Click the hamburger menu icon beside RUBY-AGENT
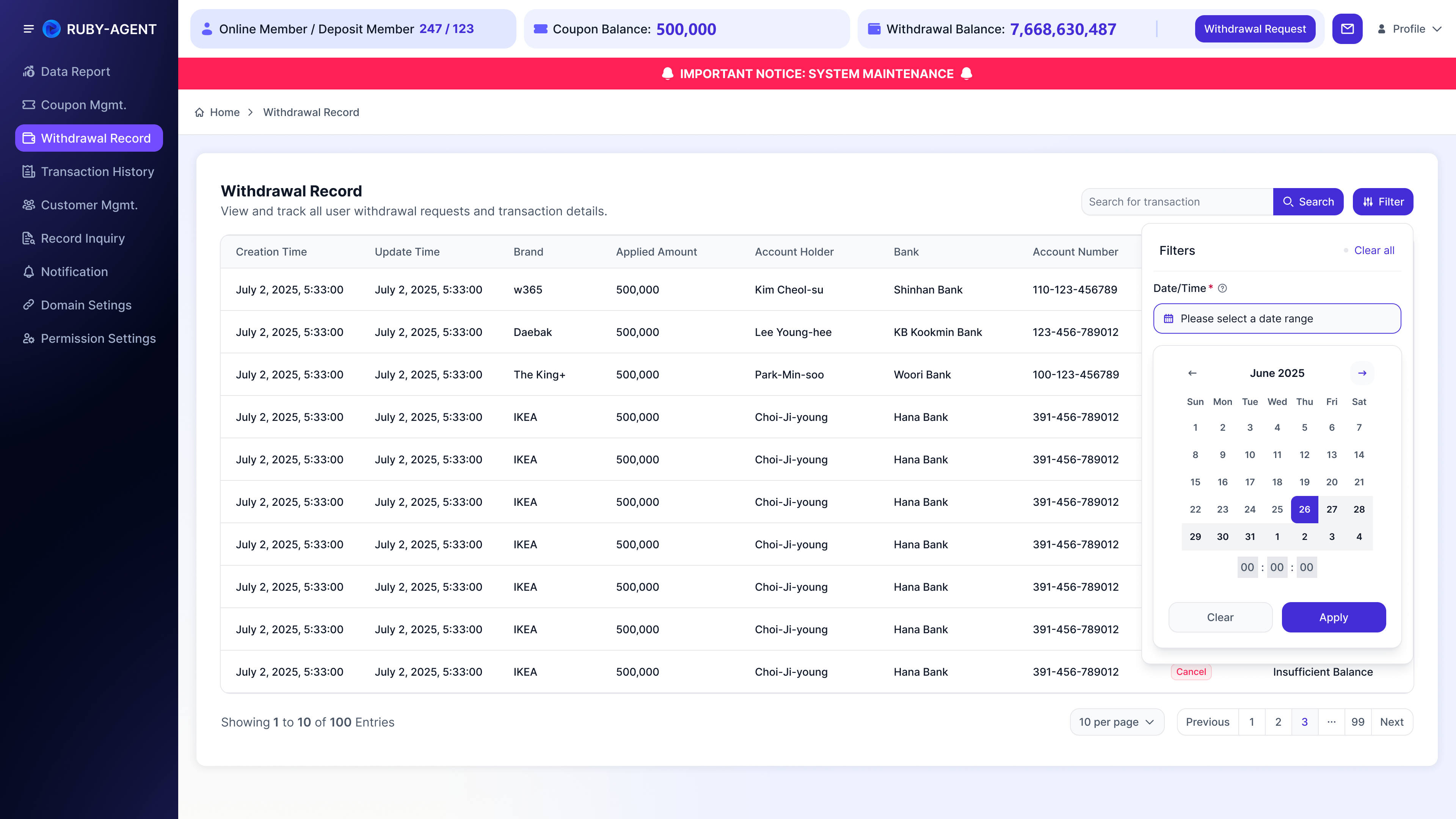 pos(28,29)
